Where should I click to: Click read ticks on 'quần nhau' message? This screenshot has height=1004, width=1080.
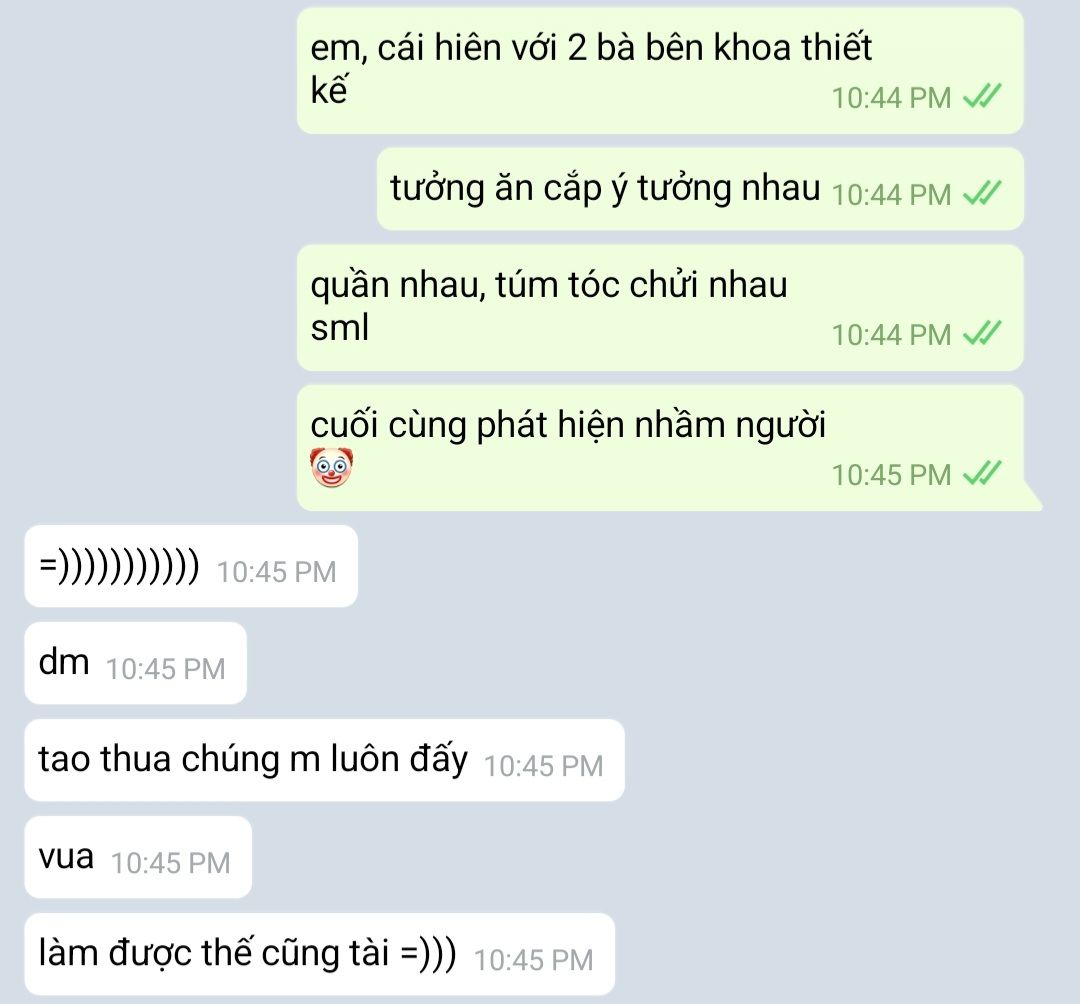[x=982, y=334]
